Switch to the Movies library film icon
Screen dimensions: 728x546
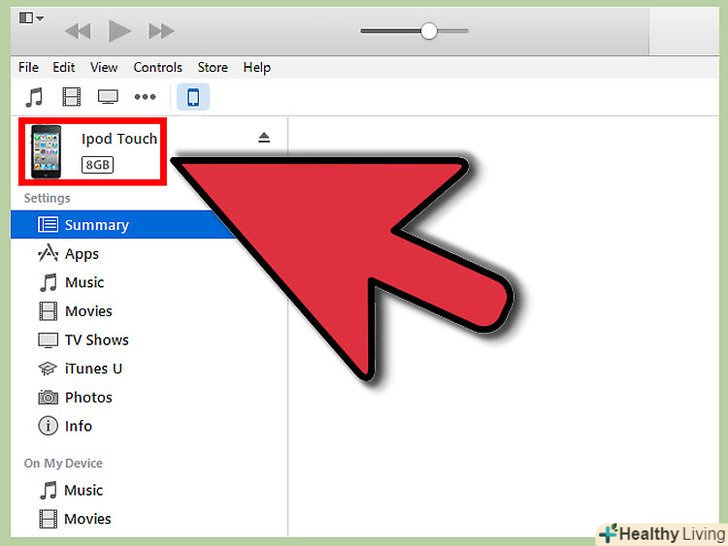(72, 97)
